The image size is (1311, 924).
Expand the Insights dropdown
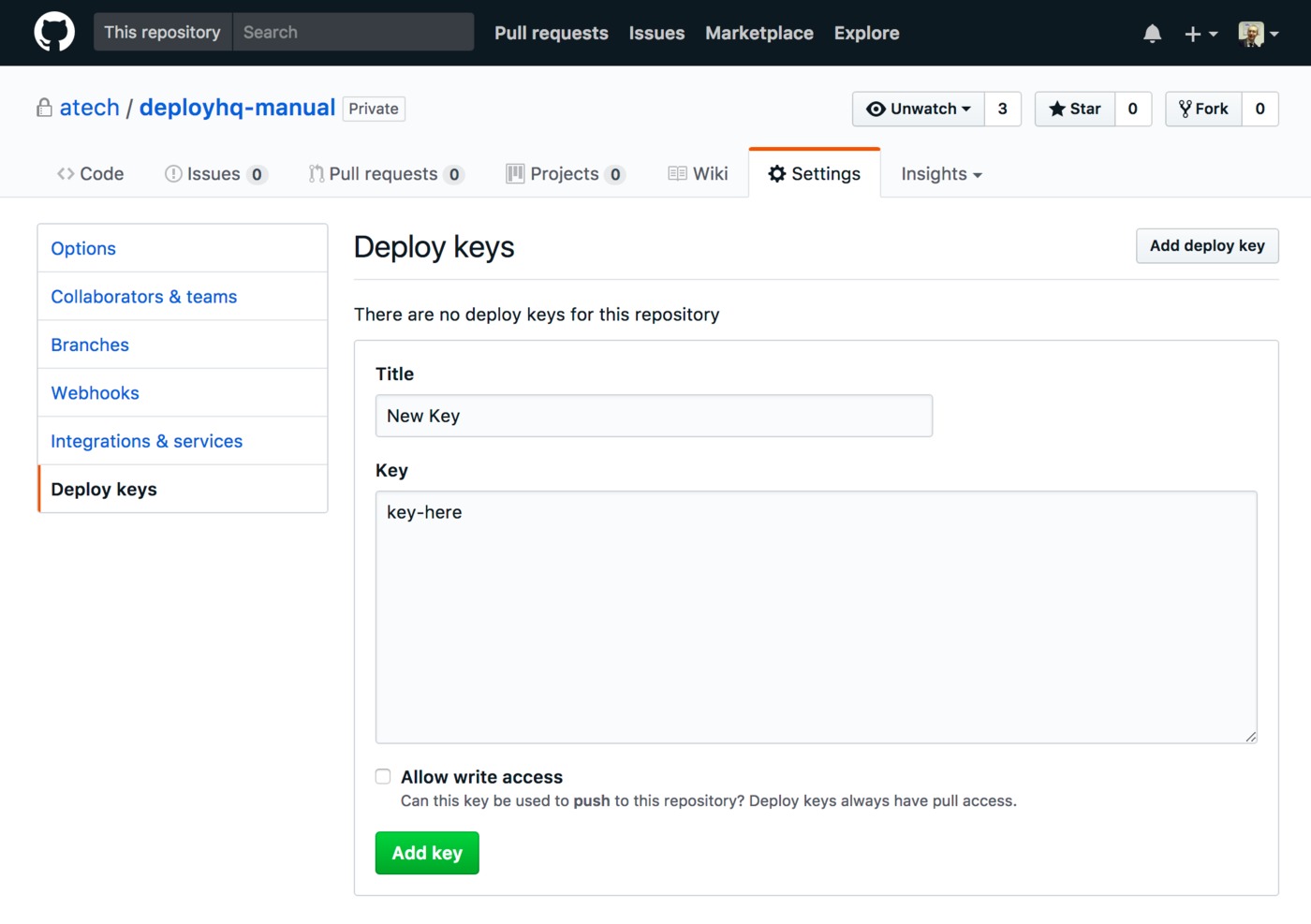point(941,174)
